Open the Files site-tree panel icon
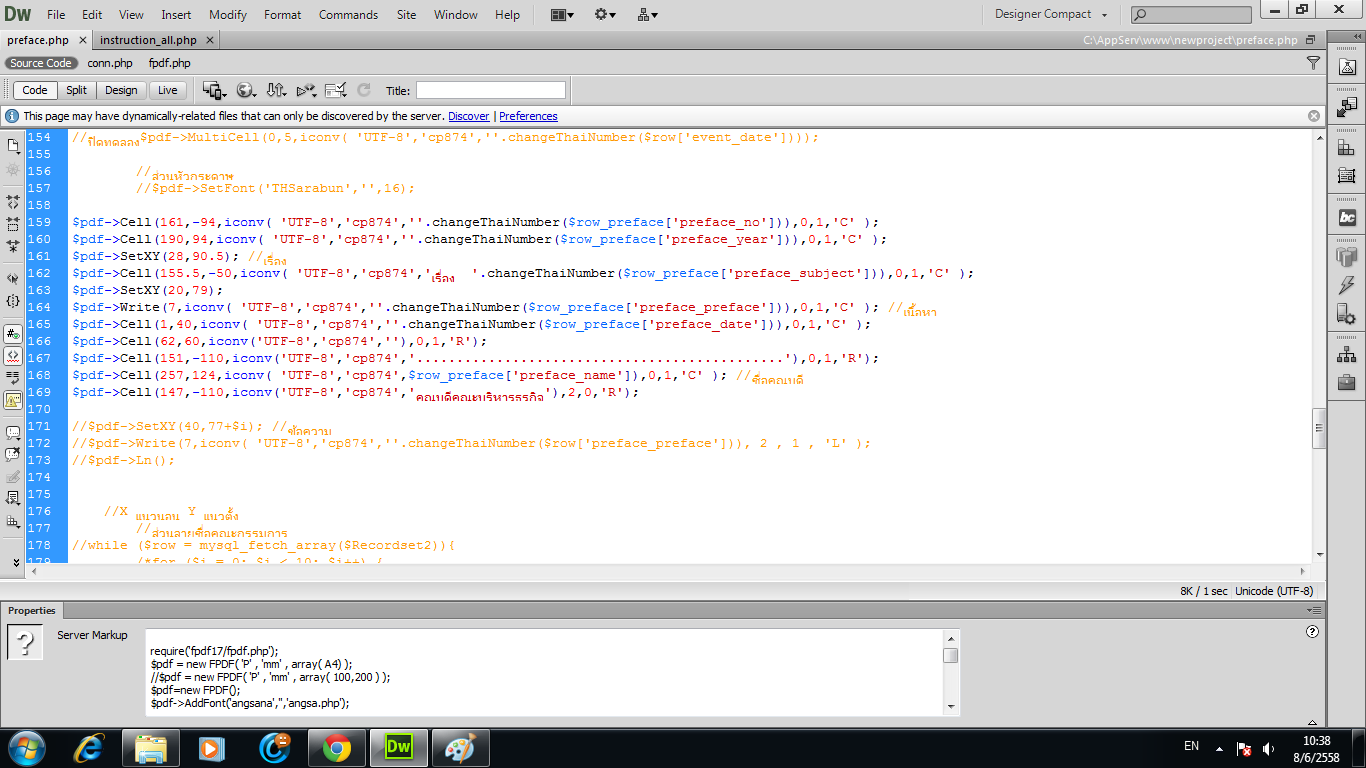1366x768 pixels. (x=1346, y=356)
